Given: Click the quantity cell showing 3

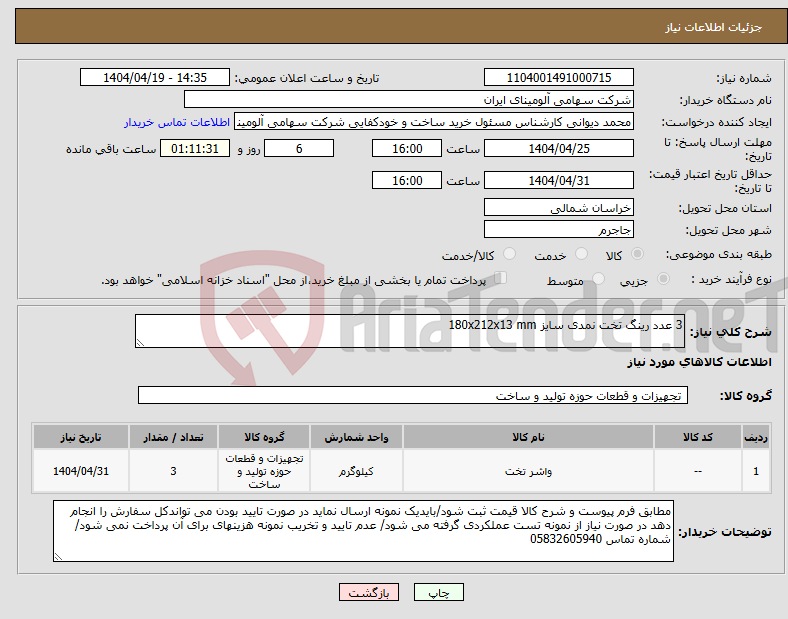Looking at the screenshot, I should point(173,471).
